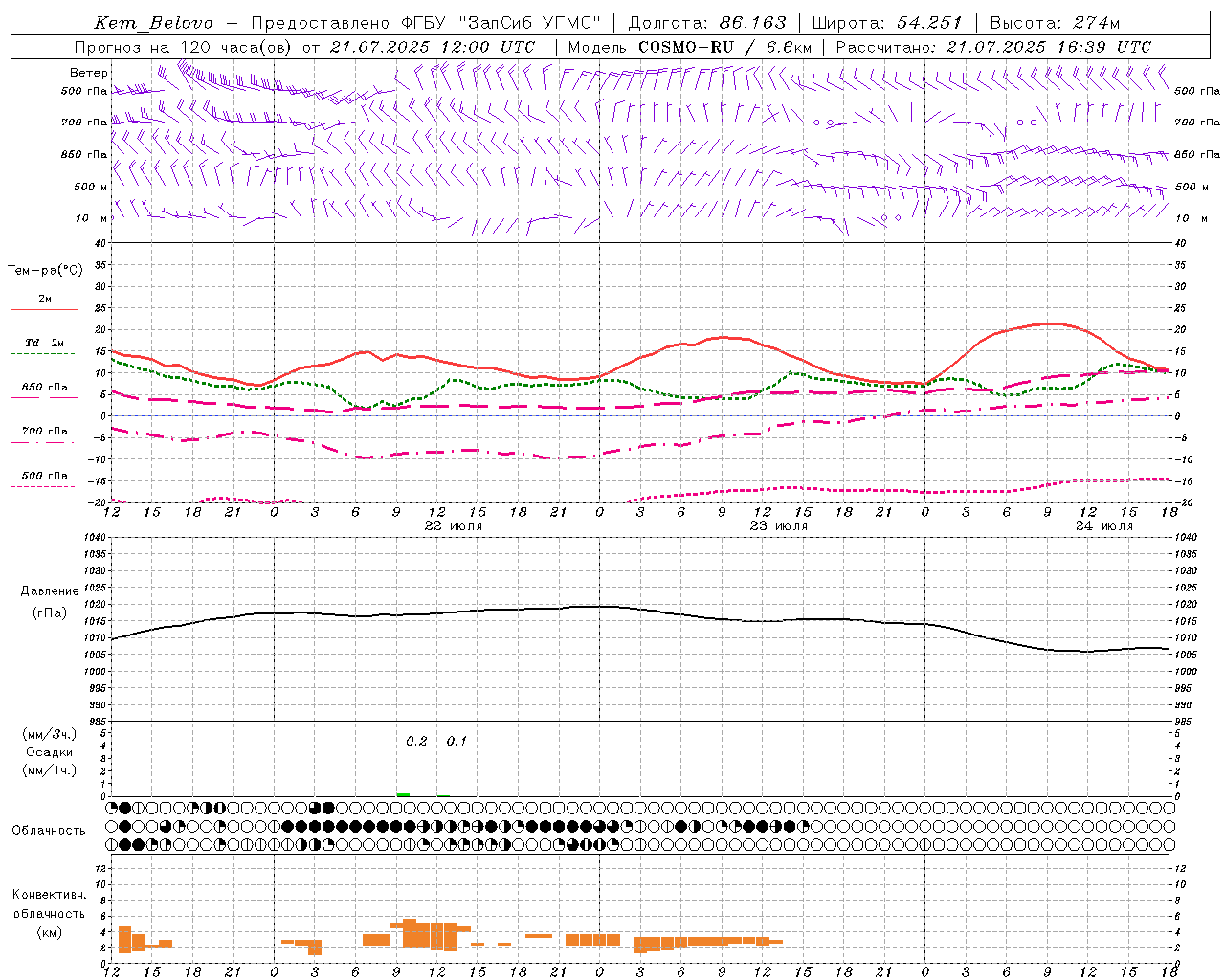Viewport: 1225px width, 980px height.
Task: Click the Ветер panel label
Action: [89, 73]
